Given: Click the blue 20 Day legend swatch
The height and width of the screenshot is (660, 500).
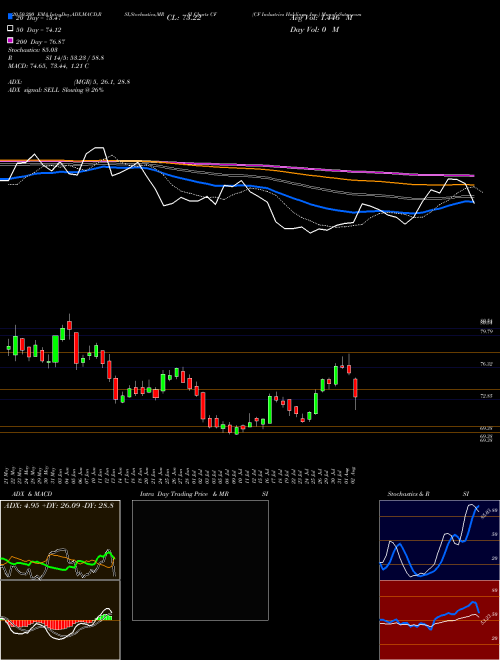Looking at the screenshot, I should 11,17.
